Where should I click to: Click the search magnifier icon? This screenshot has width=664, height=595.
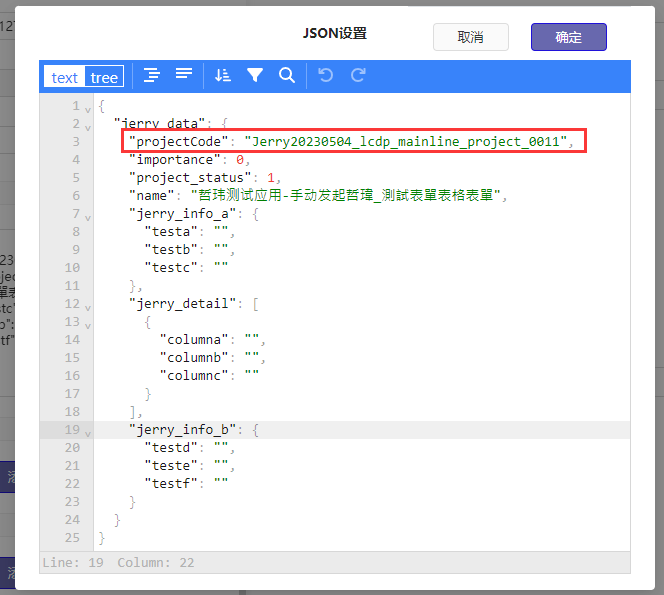(x=287, y=76)
